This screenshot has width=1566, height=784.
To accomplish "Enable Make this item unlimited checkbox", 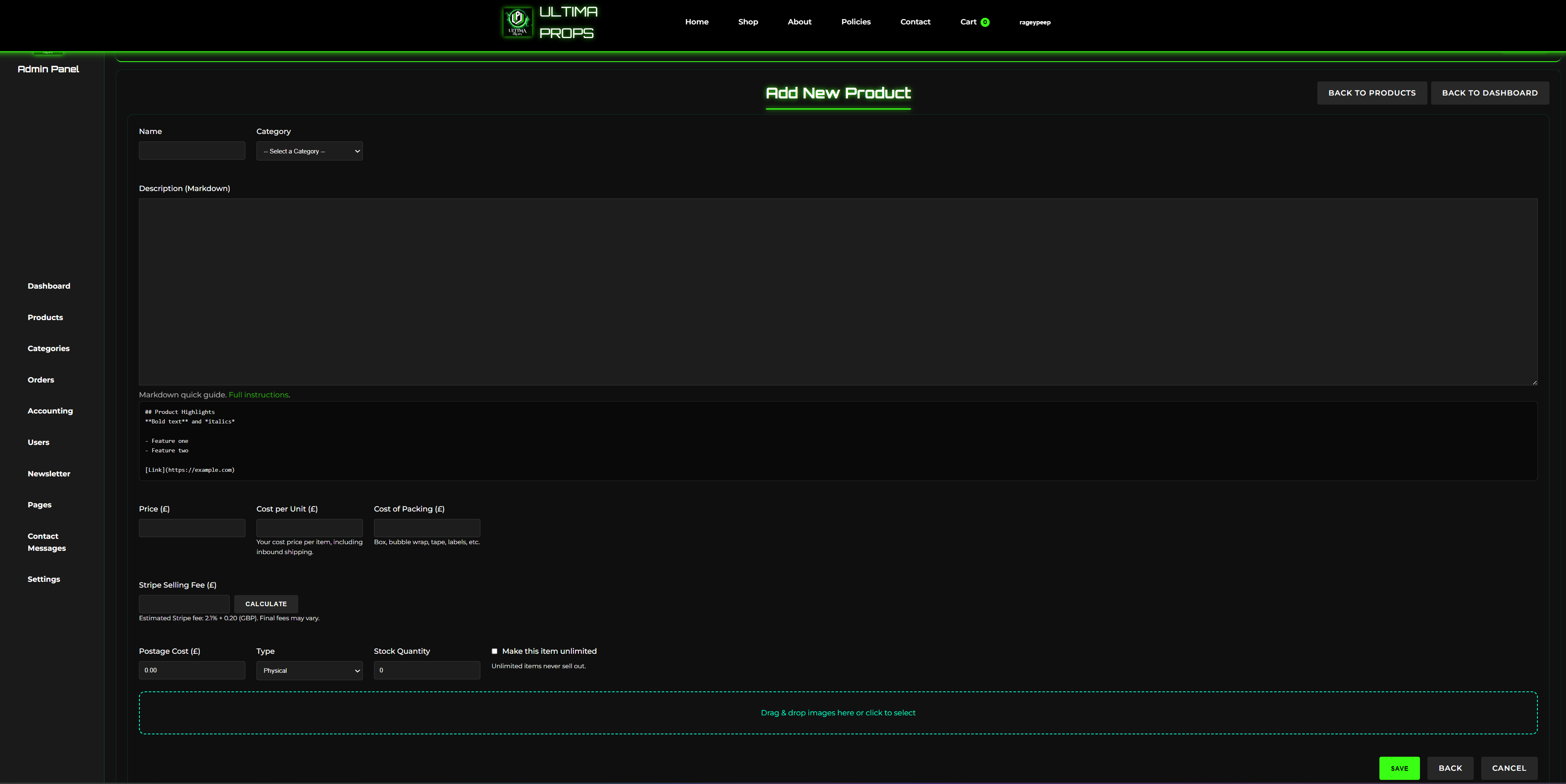I will (494, 651).
